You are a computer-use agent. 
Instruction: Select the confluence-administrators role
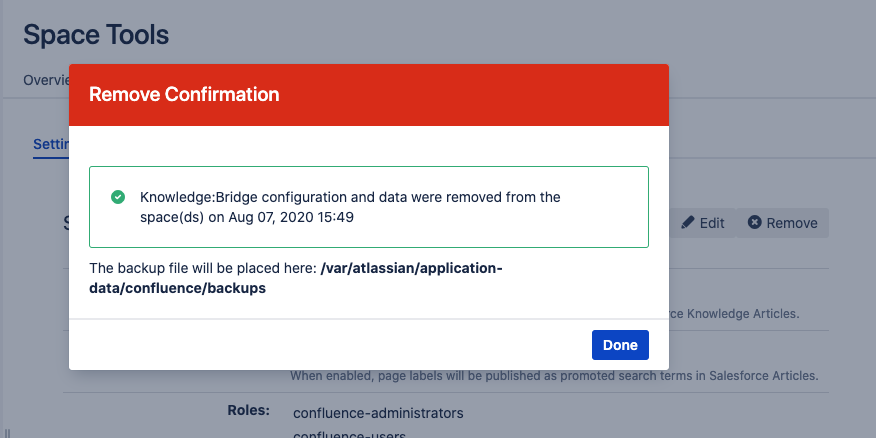tap(378, 412)
